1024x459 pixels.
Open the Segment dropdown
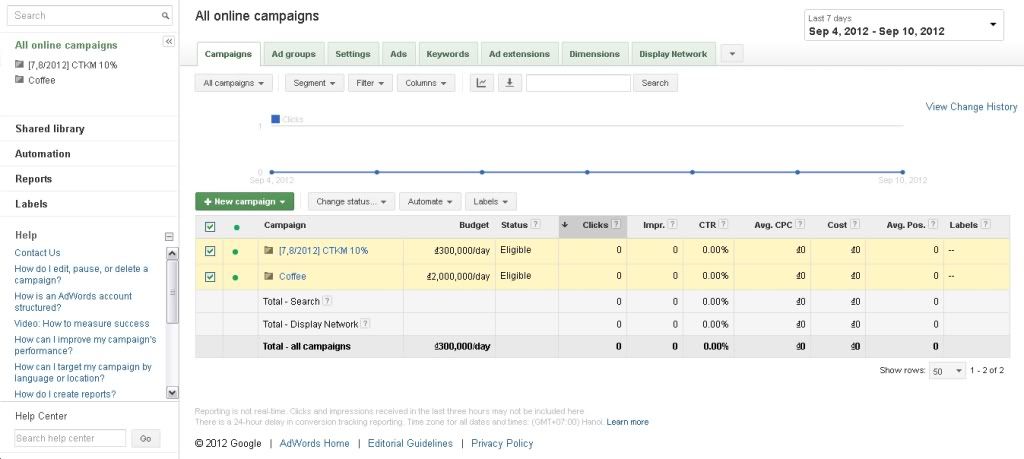point(315,84)
